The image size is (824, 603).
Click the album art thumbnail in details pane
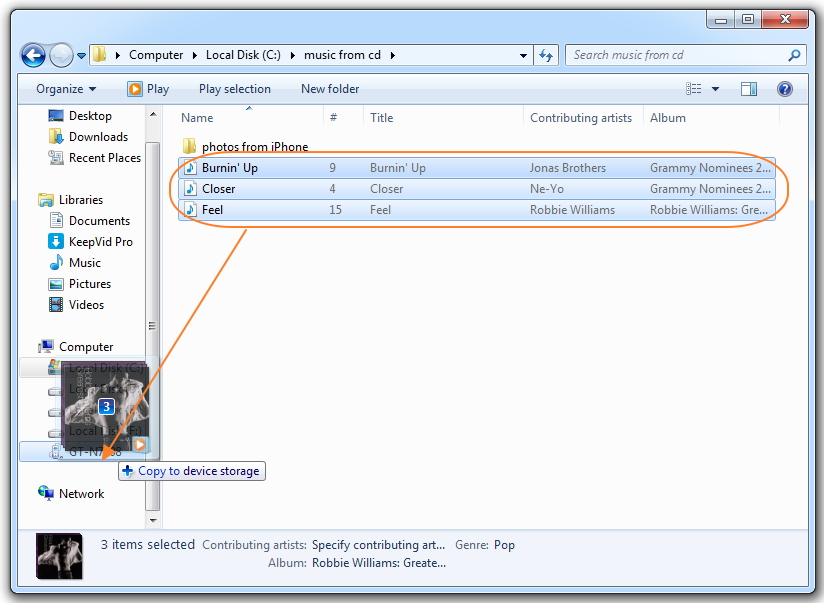(60, 555)
